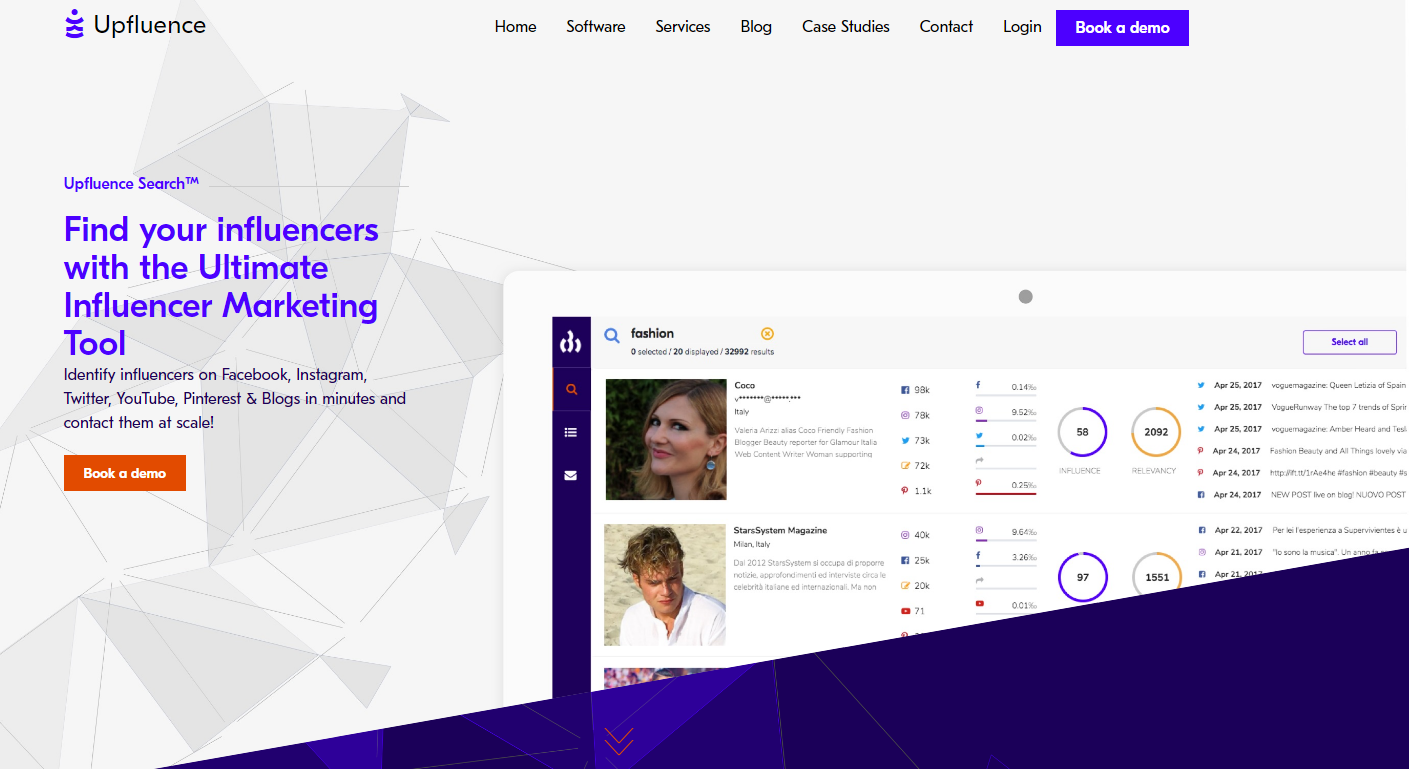The height and width of the screenshot is (769, 1409).
Task: Go to the Case Studies page
Action: 845,27
